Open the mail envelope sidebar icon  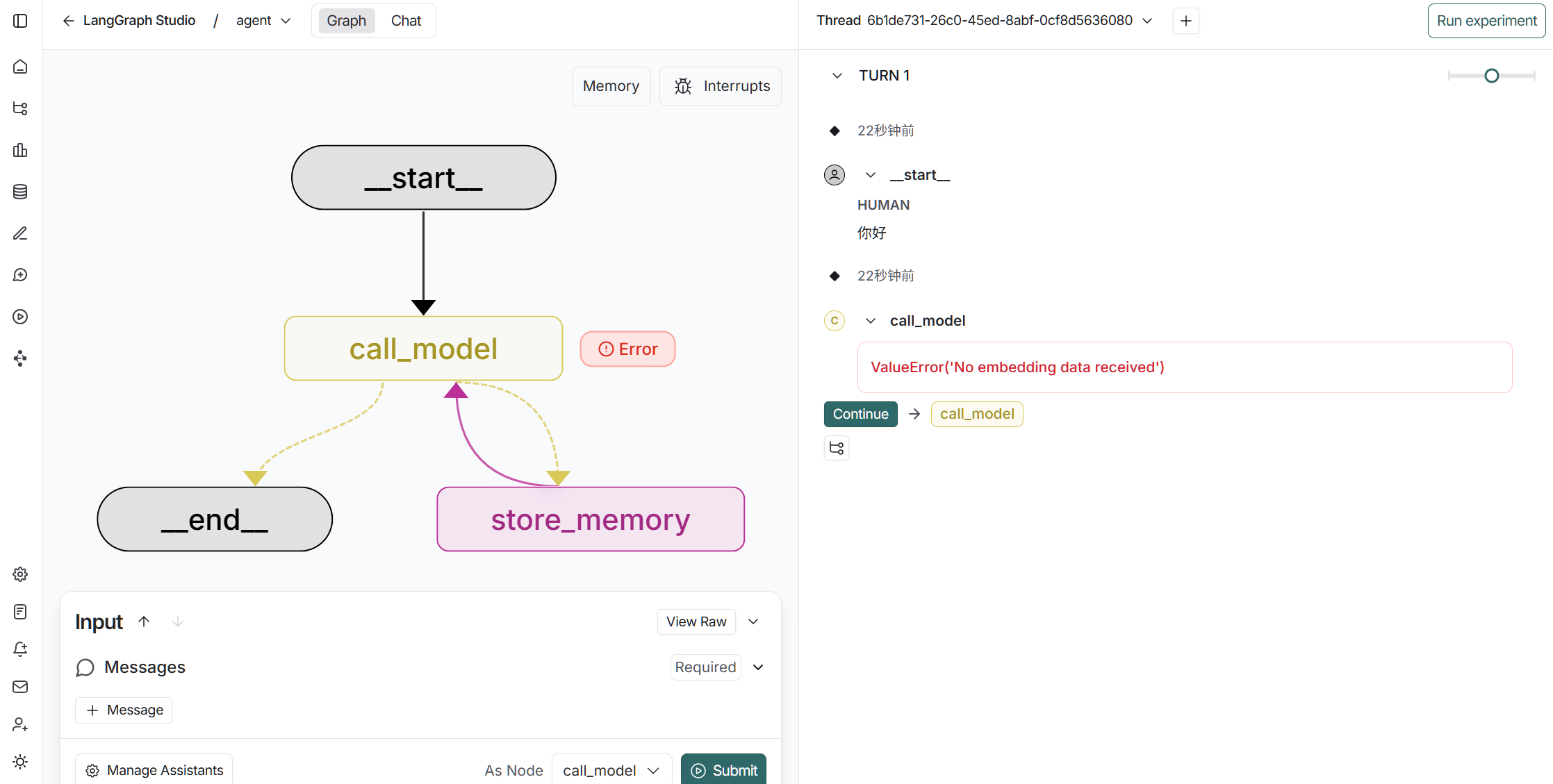coord(20,687)
